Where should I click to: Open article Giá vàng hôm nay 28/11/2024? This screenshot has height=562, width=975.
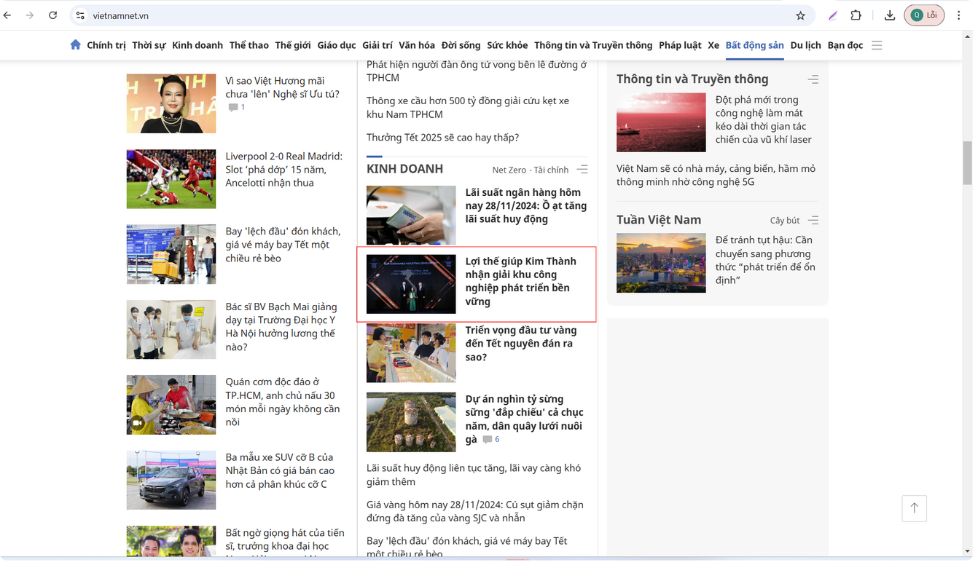(x=474, y=512)
